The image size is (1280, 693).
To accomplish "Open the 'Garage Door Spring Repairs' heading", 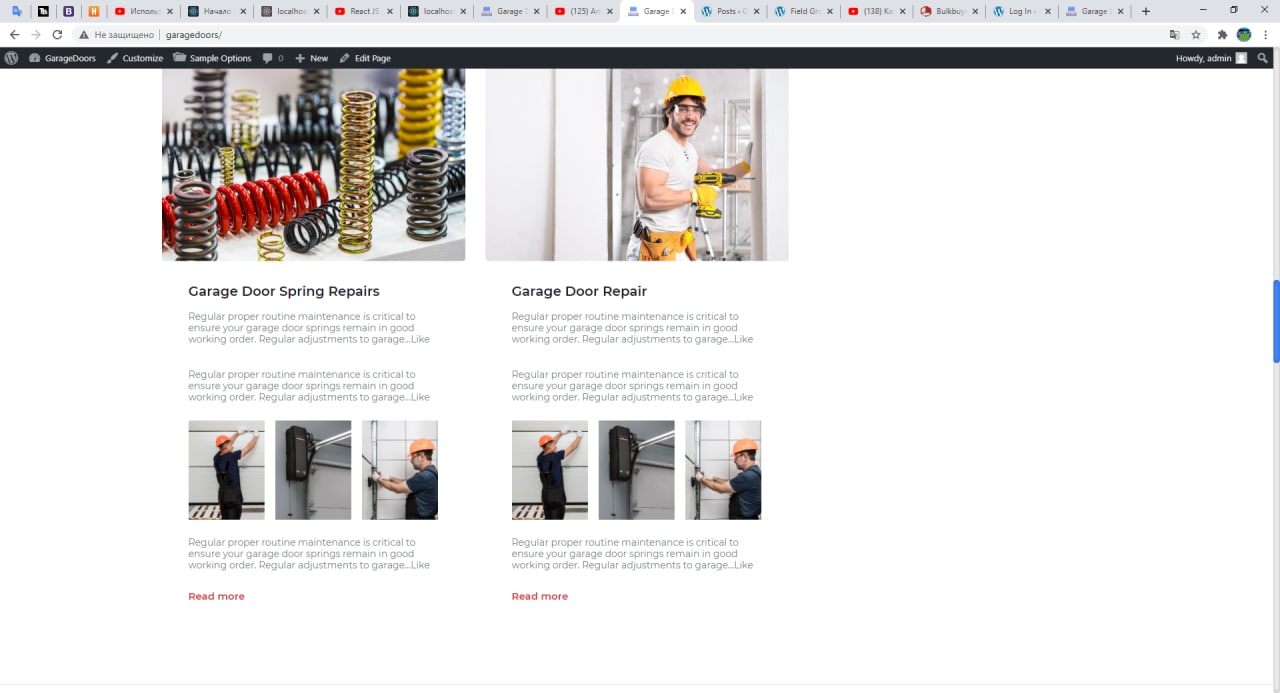I will pyautogui.click(x=284, y=291).
